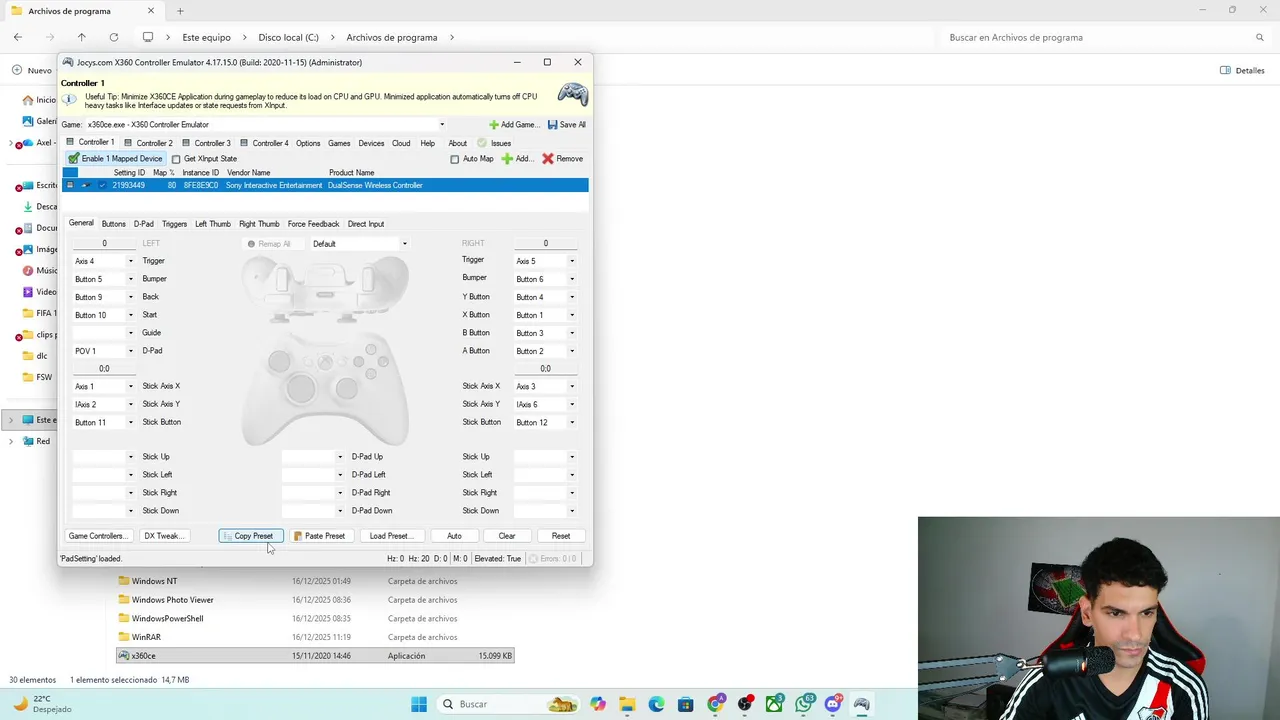Open the Devices tab
Image resolution: width=1280 pixels, height=720 pixels.
click(371, 143)
